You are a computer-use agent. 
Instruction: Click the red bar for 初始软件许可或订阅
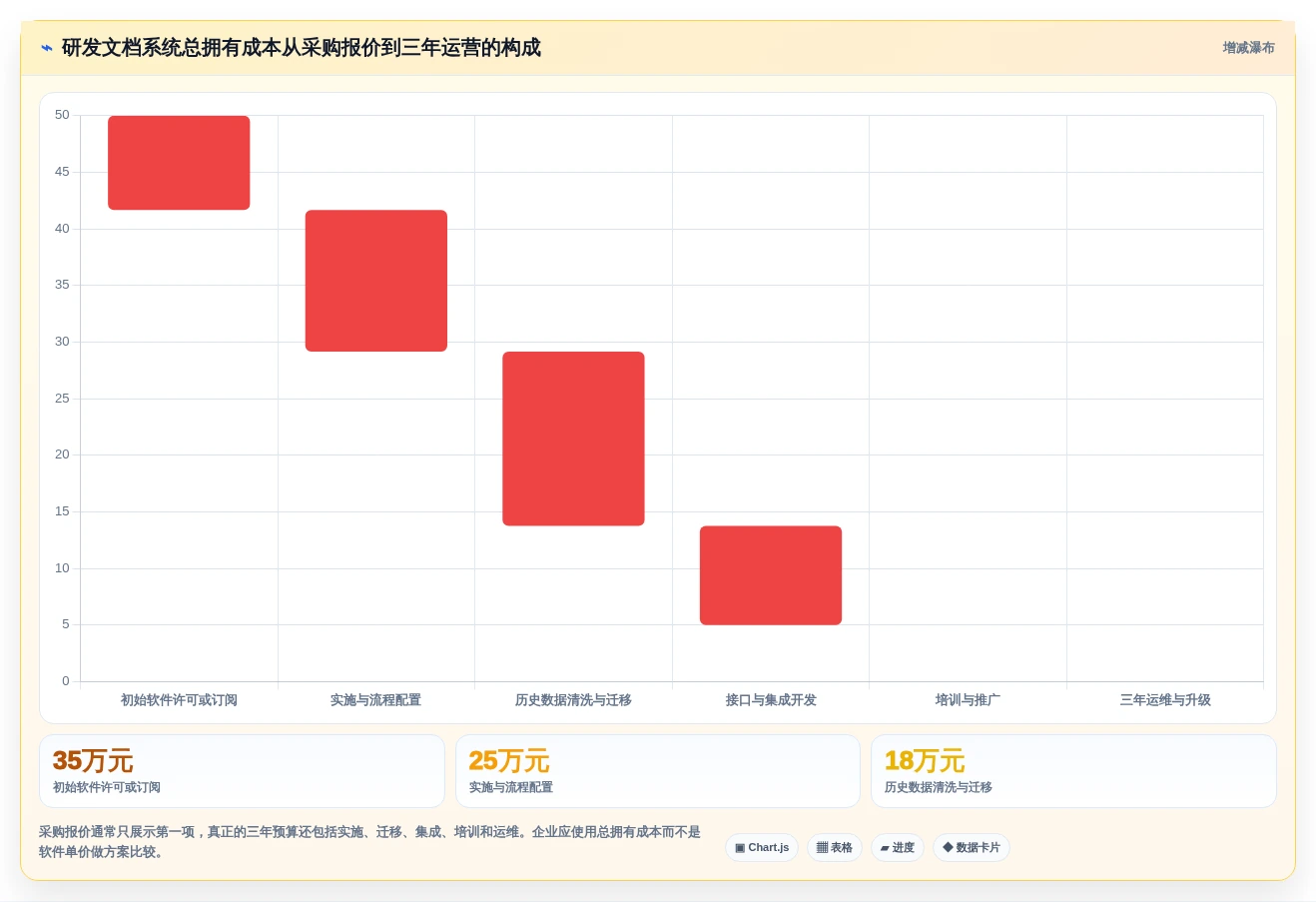click(179, 163)
